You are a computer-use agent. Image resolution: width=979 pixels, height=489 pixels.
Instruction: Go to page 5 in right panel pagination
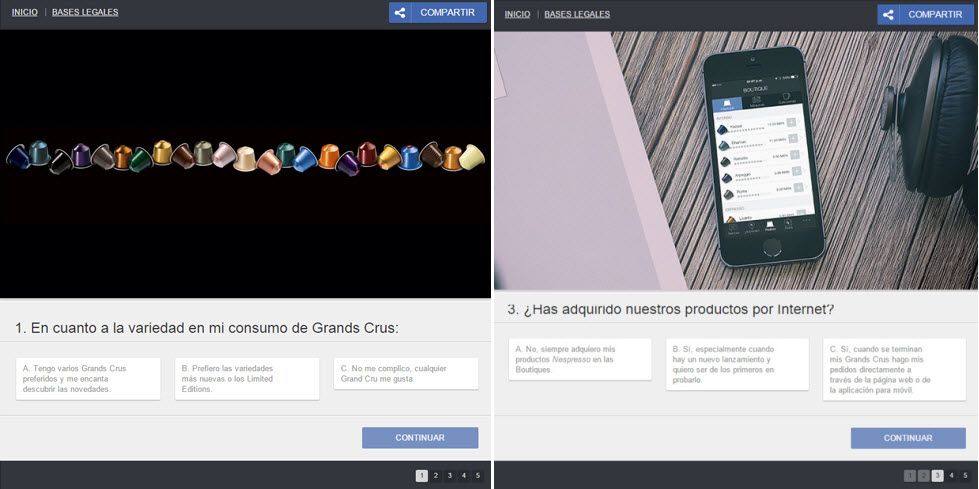coord(965,476)
